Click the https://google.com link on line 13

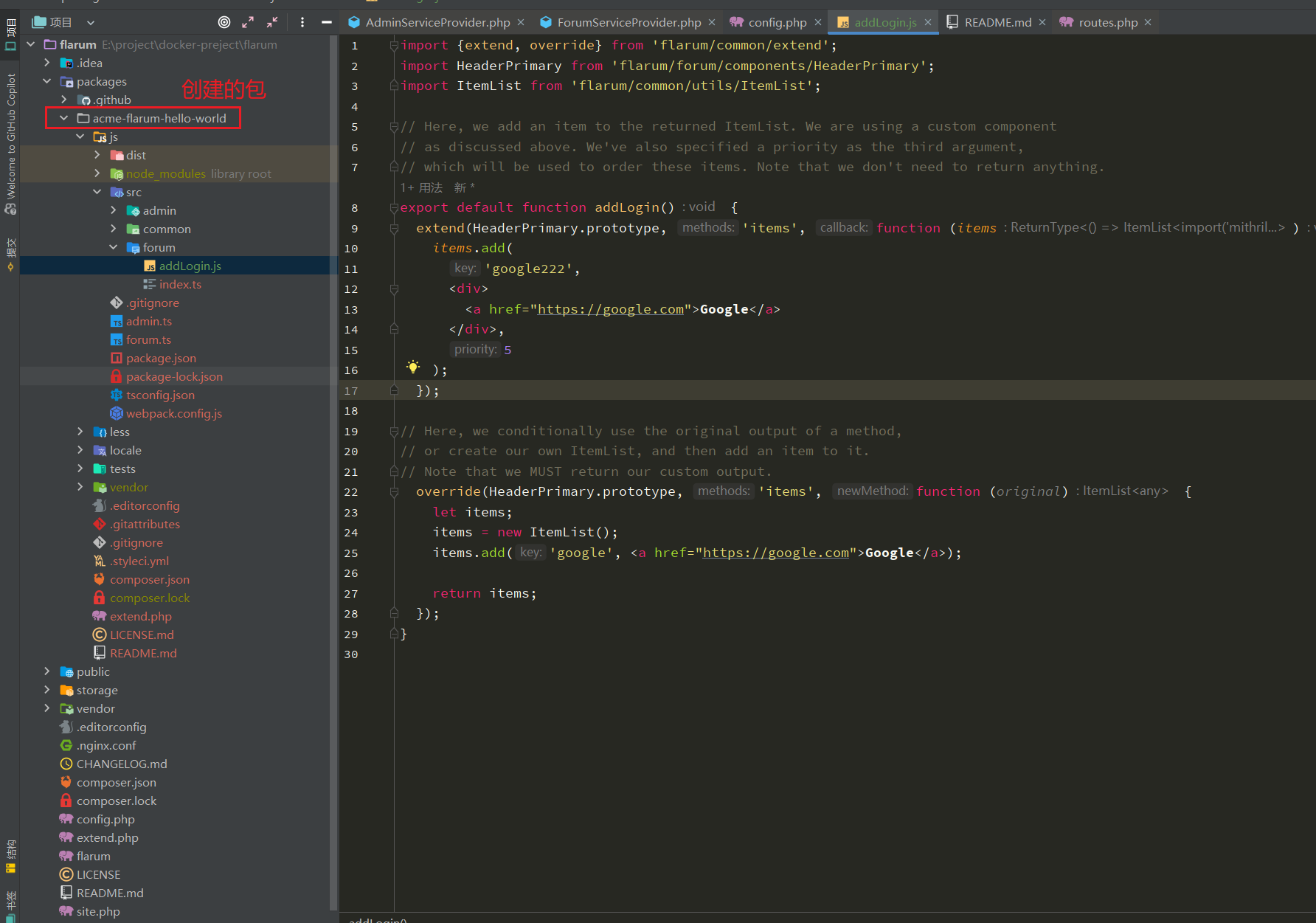point(610,309)
